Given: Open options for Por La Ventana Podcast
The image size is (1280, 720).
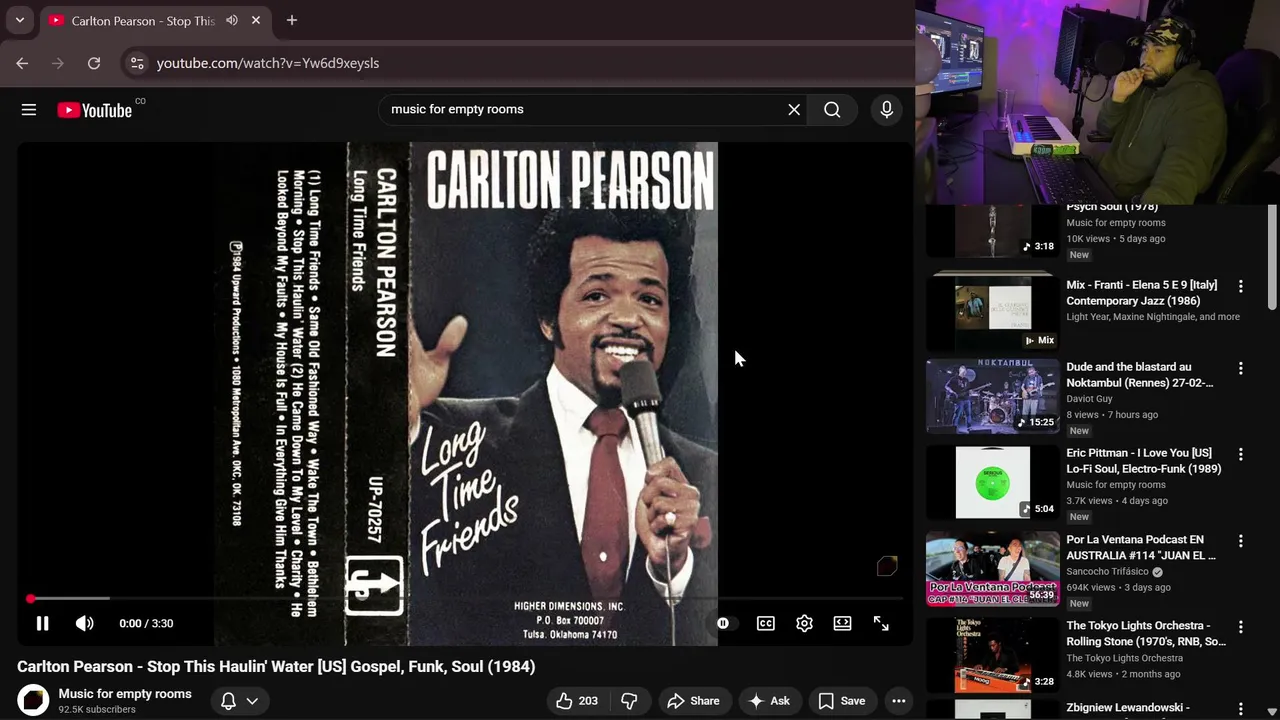Looking at the screenshot, I should [x=1241, y=541].
